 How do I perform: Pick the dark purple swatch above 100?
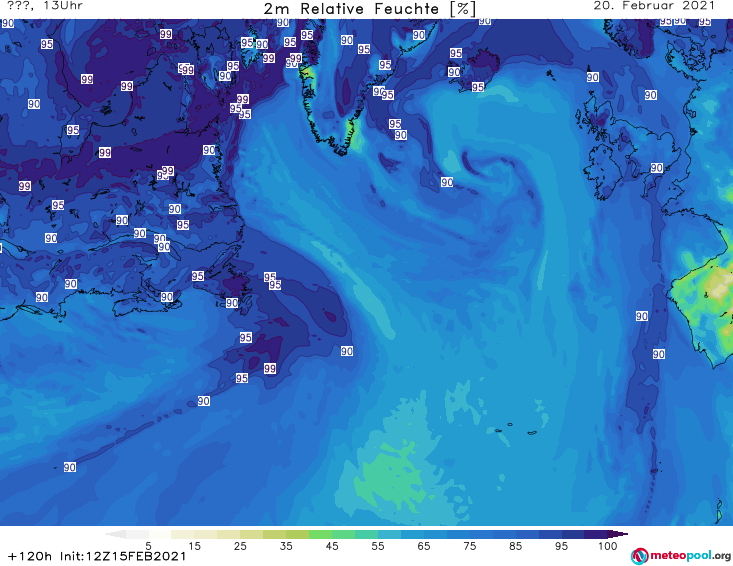coord(596,534)
